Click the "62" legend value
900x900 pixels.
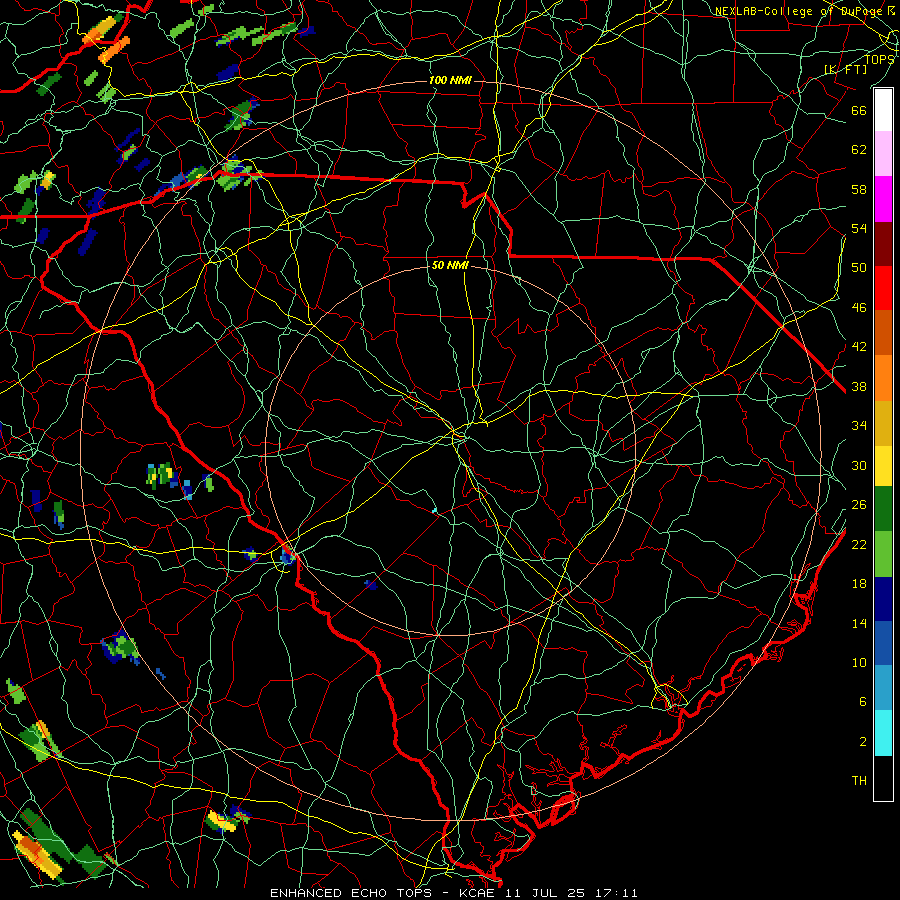[x=859, y=150]
